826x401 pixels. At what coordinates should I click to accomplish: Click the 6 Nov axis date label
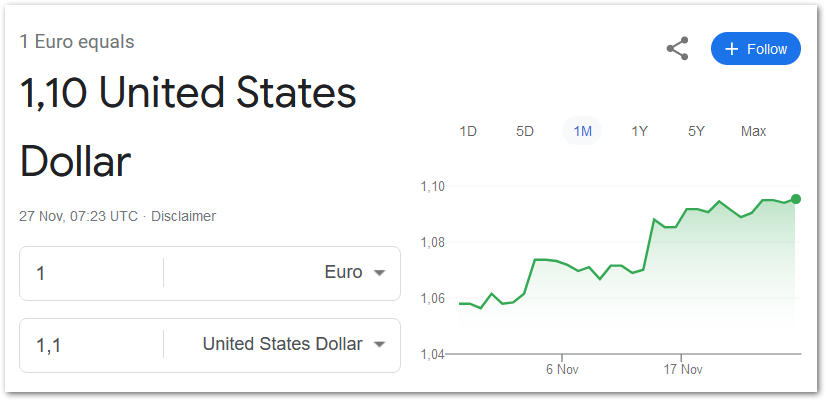[x=562, y=370]
